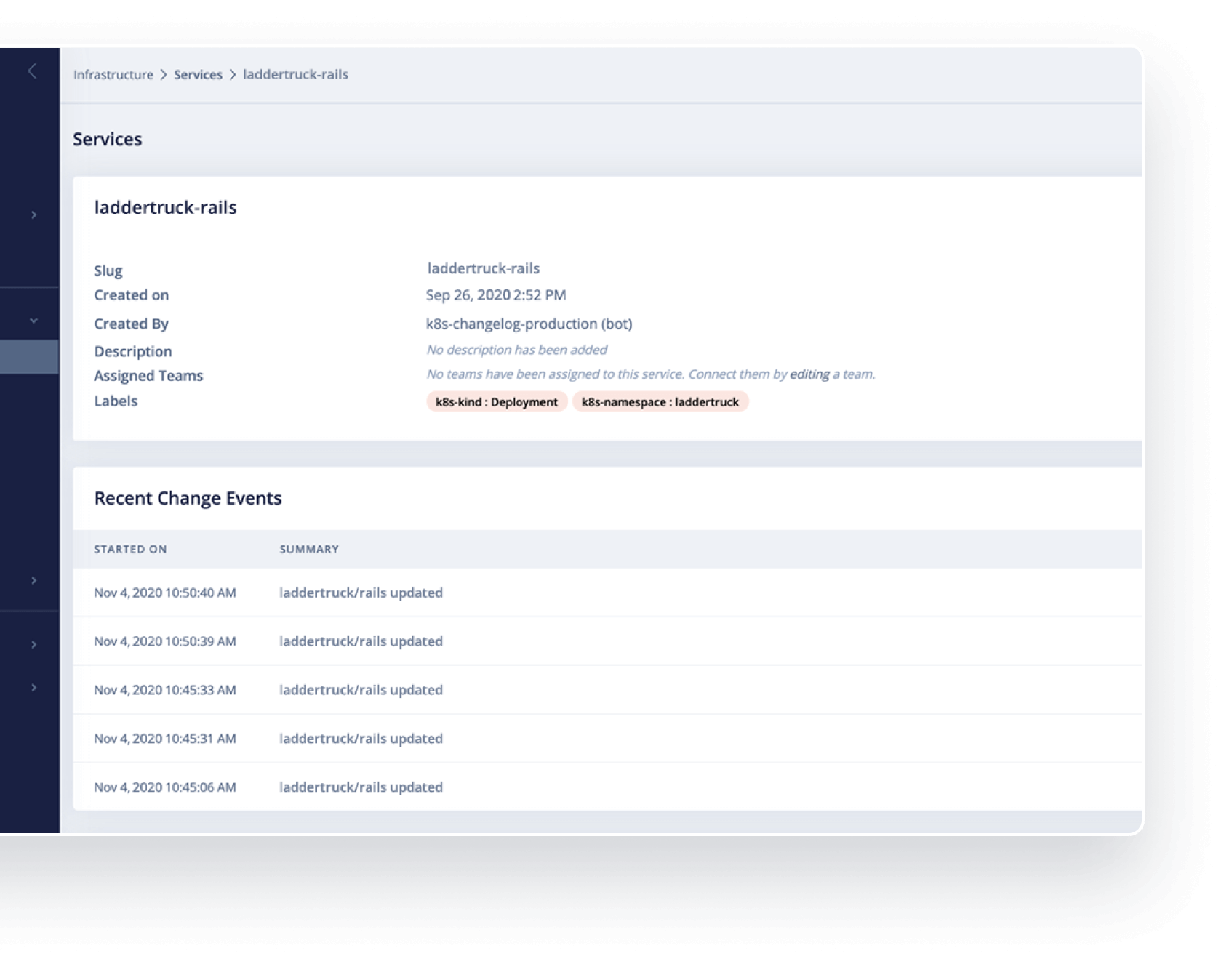Viewport: 1232px width, 967px height.
Task: Click the laddertruck-rails card title
Action: pyautogui.click(x=165, y=208)
